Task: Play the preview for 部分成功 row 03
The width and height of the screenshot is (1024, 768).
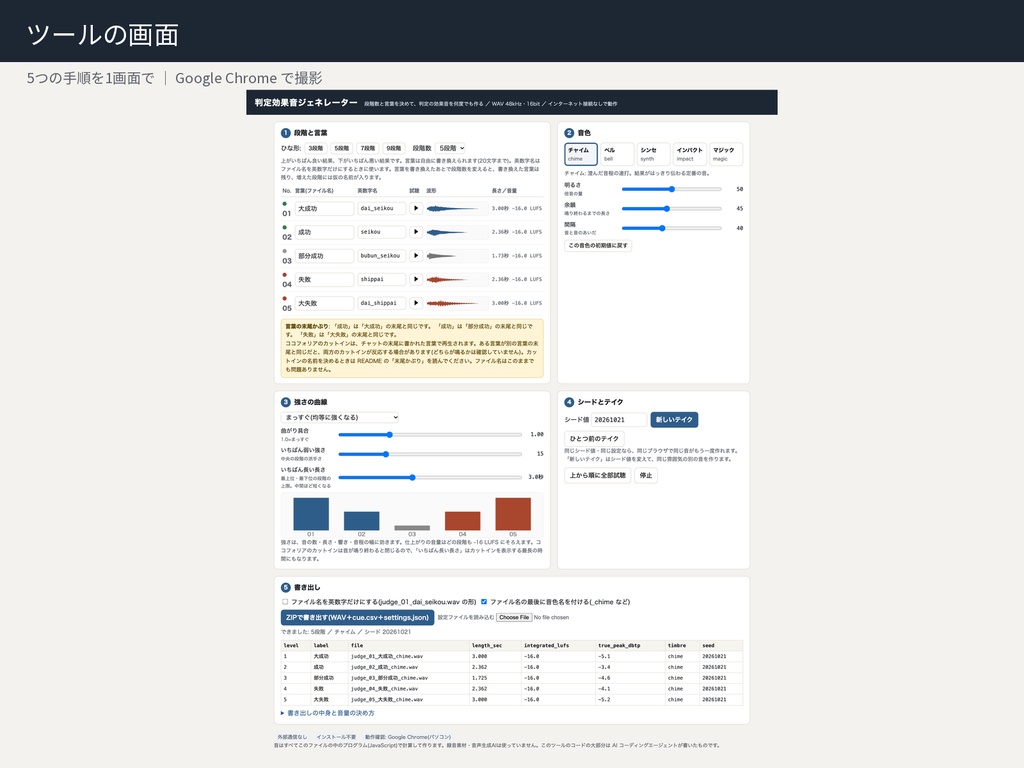Action: [x=415, y=255]
